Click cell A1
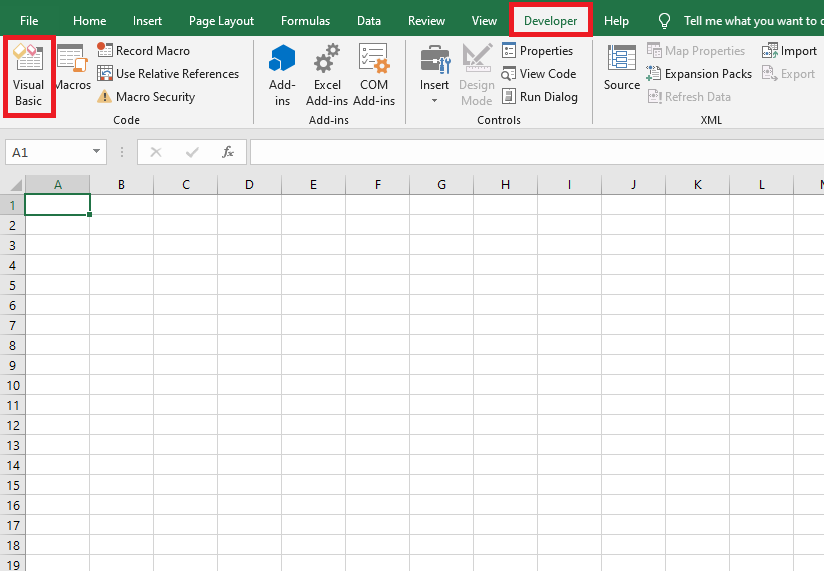824x571 pixels. (x=57, y=204)
